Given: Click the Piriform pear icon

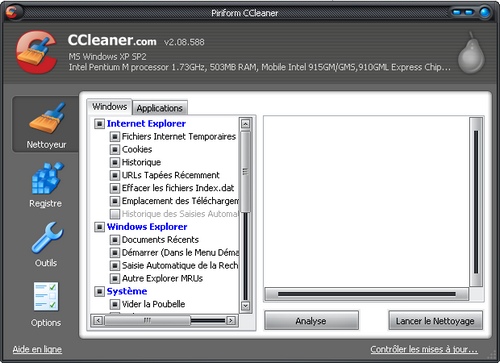Looking at the screenshot, I should pos(471,53).
